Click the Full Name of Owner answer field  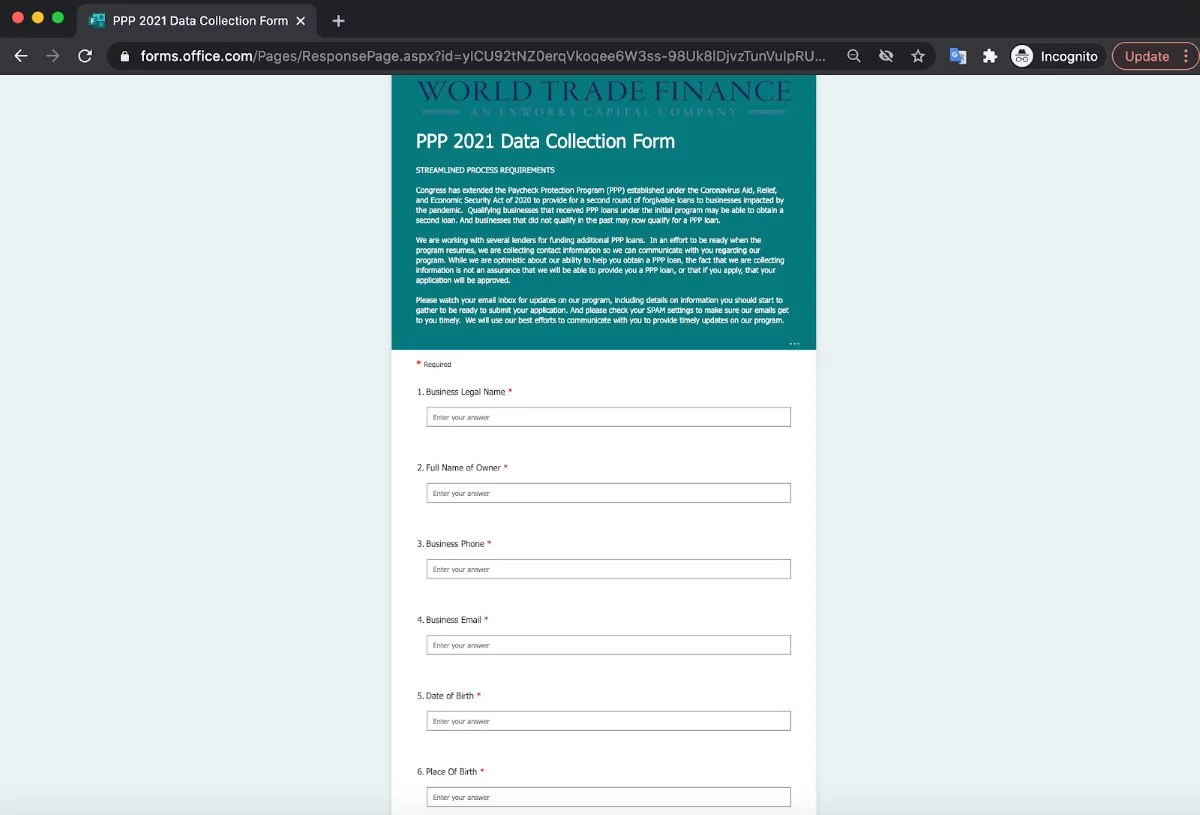(x=608, y=493)
